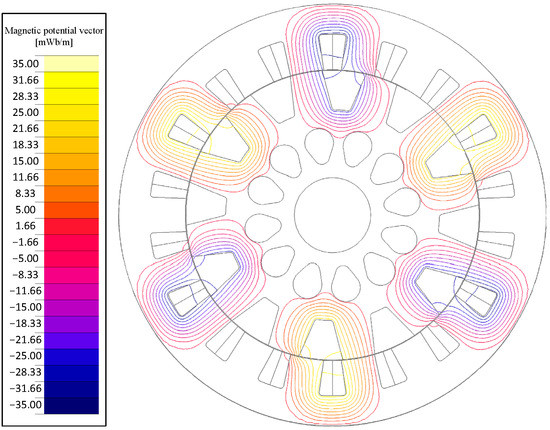Image resolution: width=550 pixels, height=430 pixels.
Task: Click the 5.00 orange-red legend swatch
Action: click(71, 210)
